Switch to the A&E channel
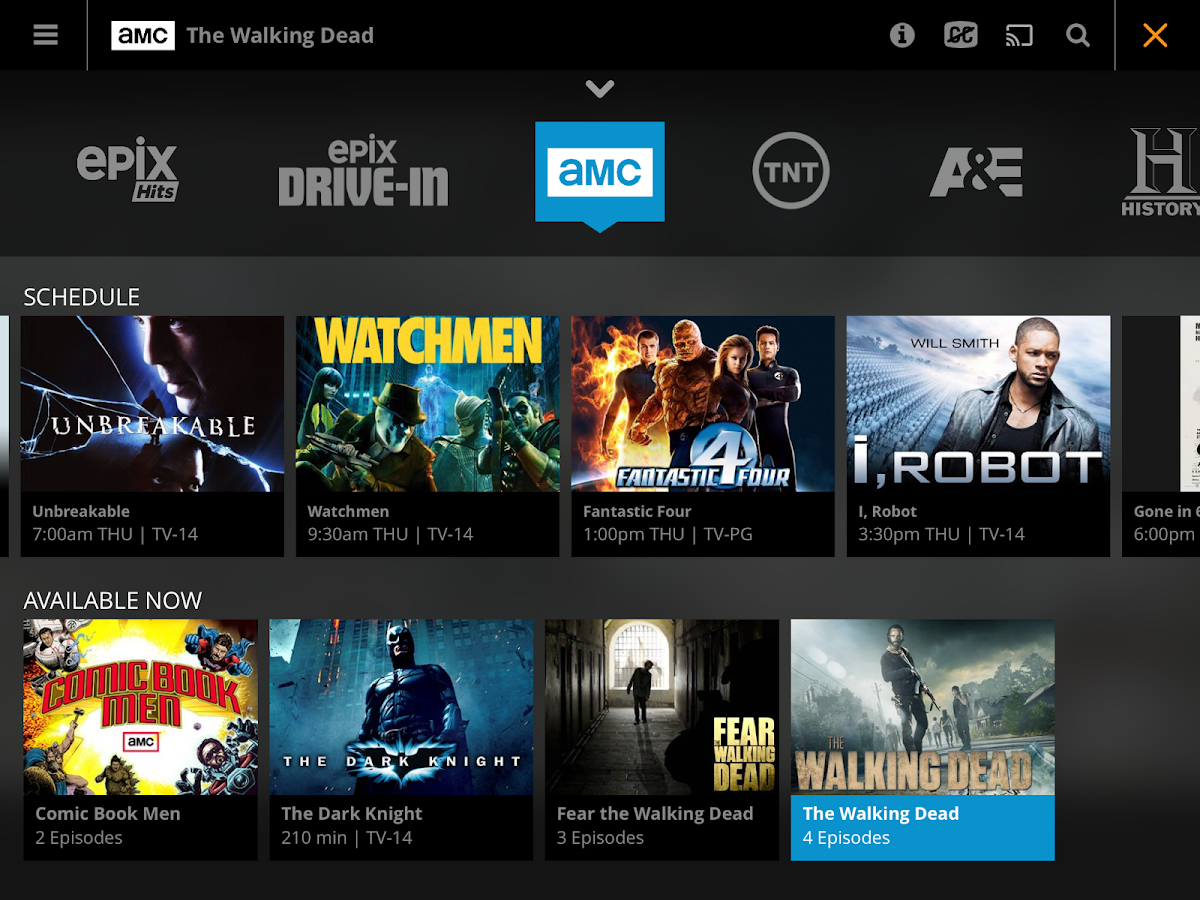 [x=976, y=172]
